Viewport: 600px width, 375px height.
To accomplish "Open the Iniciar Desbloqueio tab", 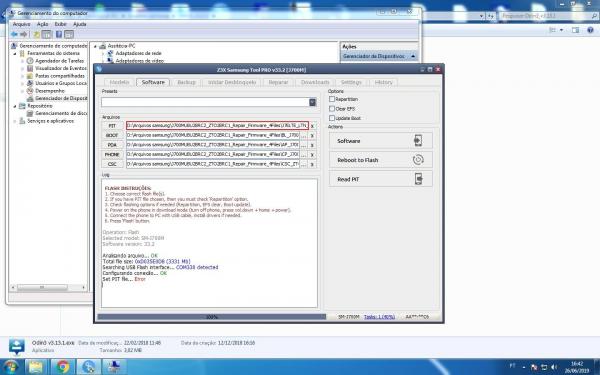I will [232, 82].
